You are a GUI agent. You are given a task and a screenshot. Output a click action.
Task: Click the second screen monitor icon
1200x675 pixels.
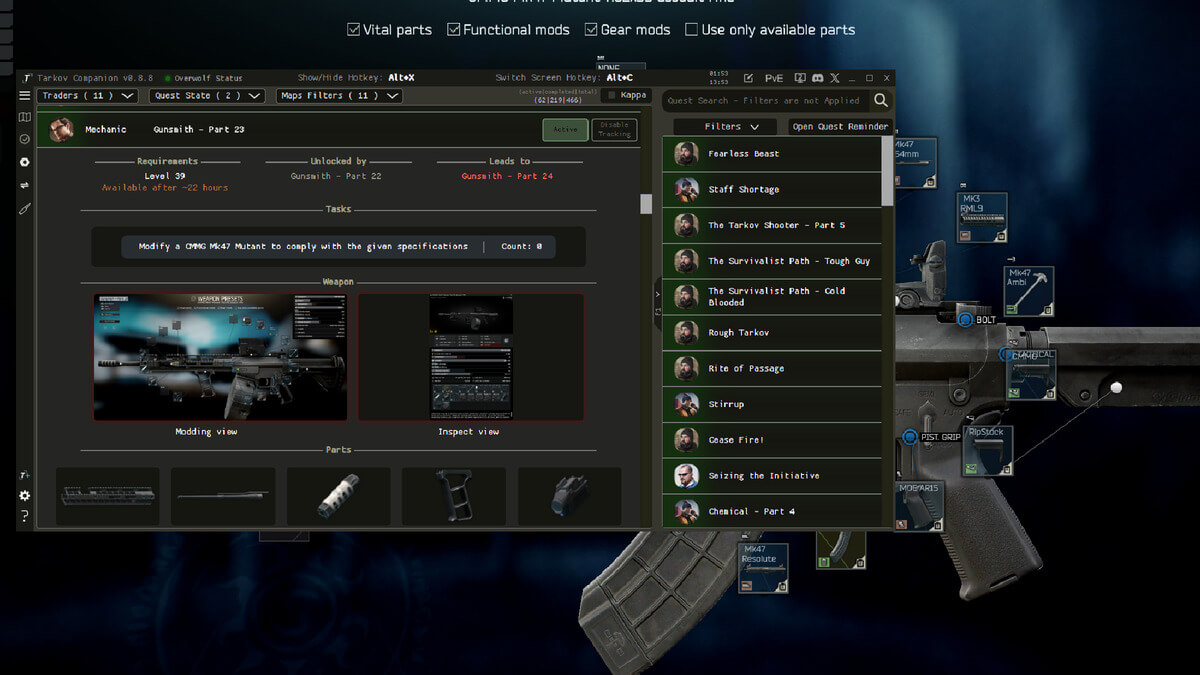click(x=799, y=77)
